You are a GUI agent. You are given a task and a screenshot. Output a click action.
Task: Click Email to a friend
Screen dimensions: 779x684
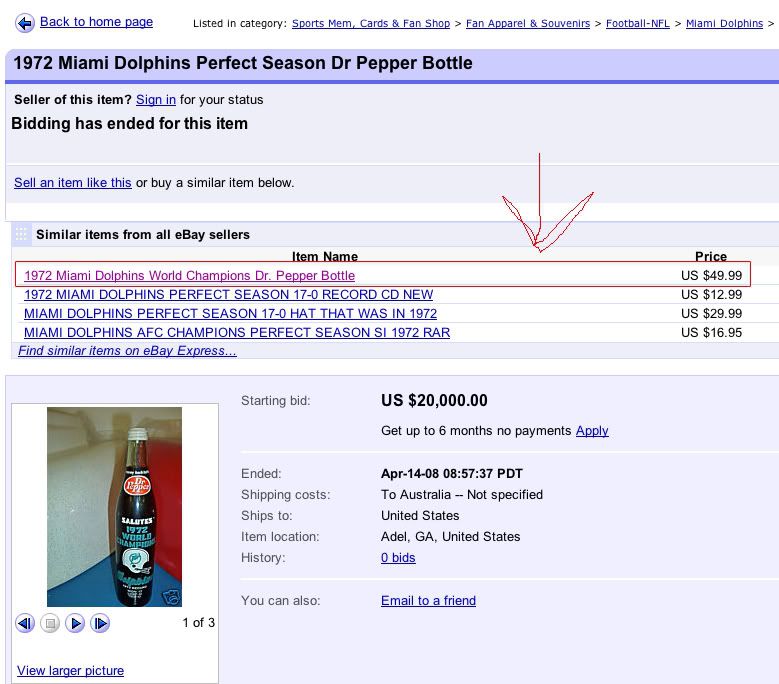[x=428, y=601]
